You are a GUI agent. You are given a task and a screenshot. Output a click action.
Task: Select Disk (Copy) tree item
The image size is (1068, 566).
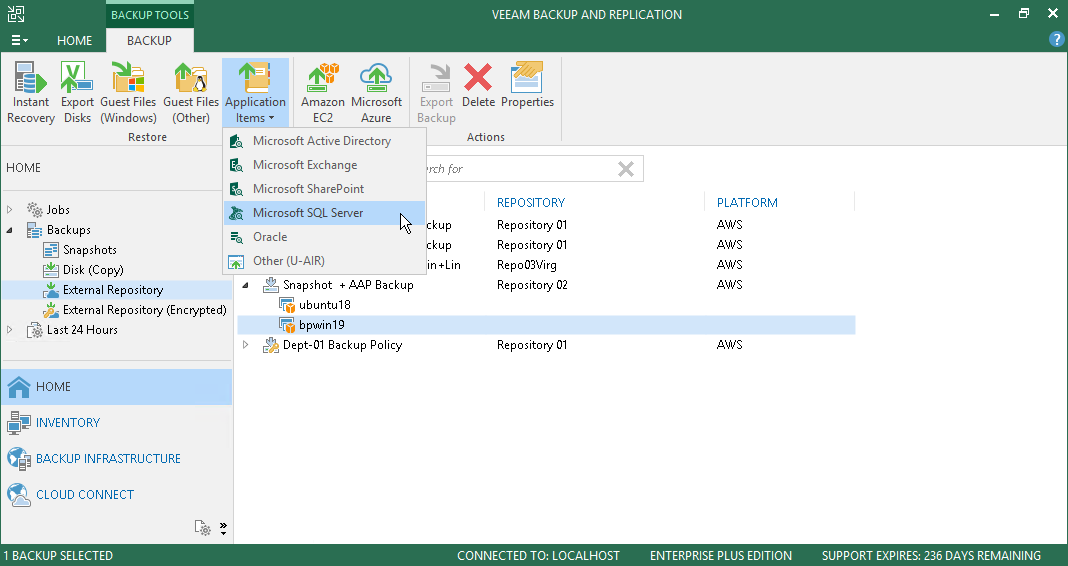click(93, 270)
